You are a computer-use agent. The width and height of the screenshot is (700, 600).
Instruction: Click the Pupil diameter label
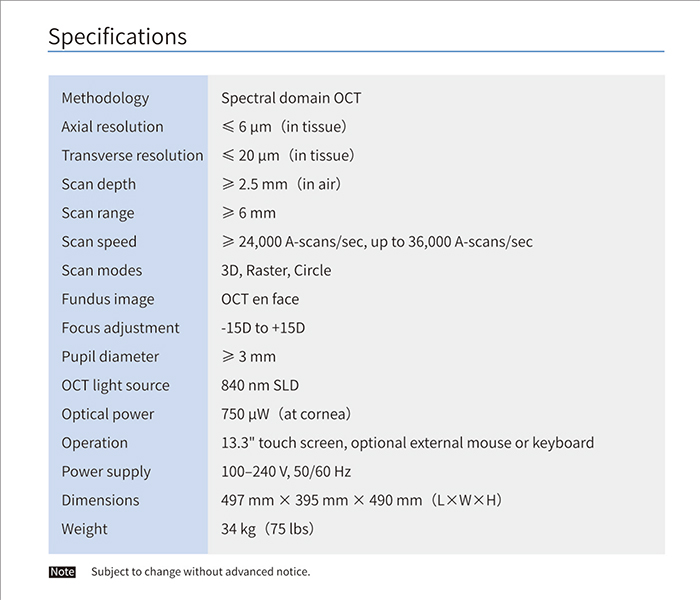click(110, 357)
